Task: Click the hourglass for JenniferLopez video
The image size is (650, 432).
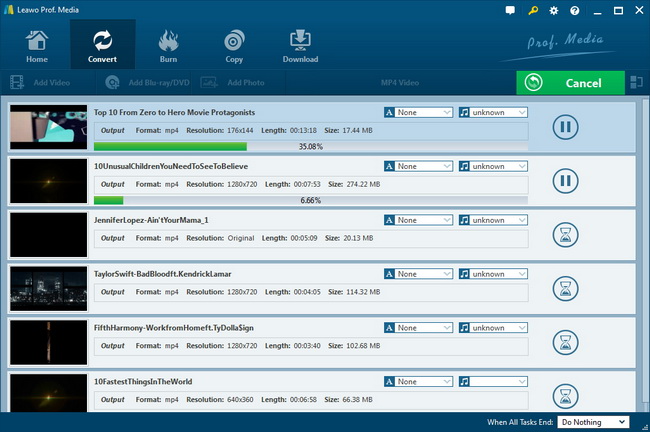Action: [565, 235]
